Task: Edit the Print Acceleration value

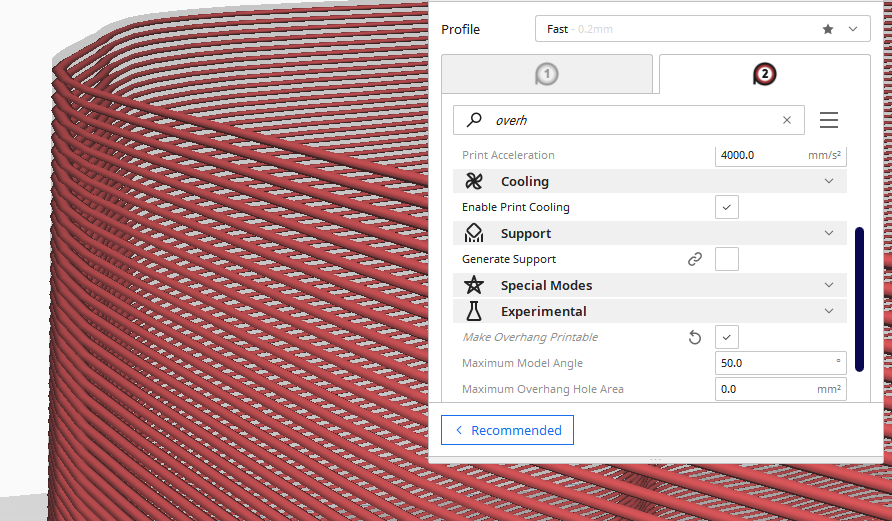Action: point(780,155)
